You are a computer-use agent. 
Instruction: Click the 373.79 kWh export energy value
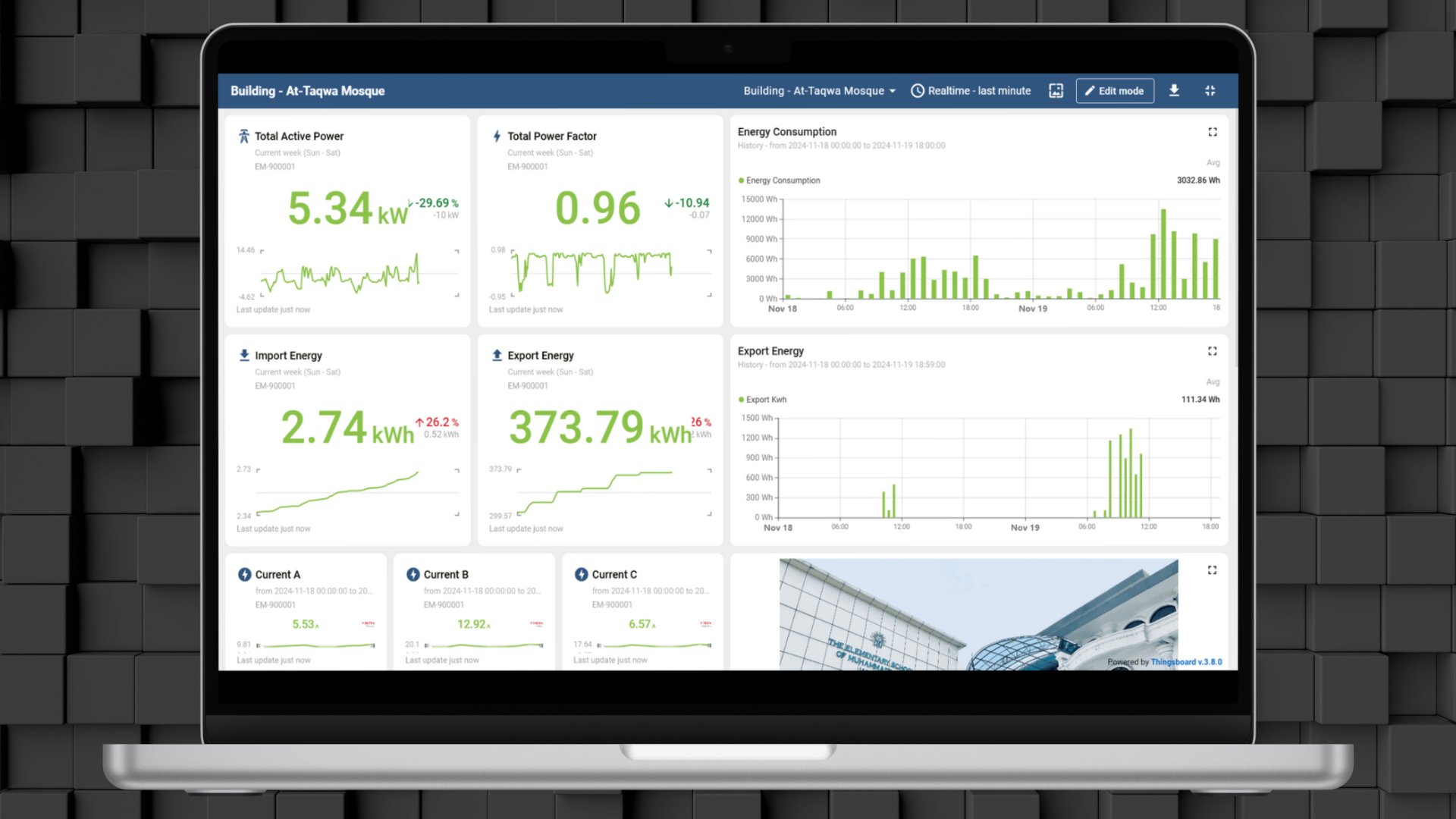point(600,428)
